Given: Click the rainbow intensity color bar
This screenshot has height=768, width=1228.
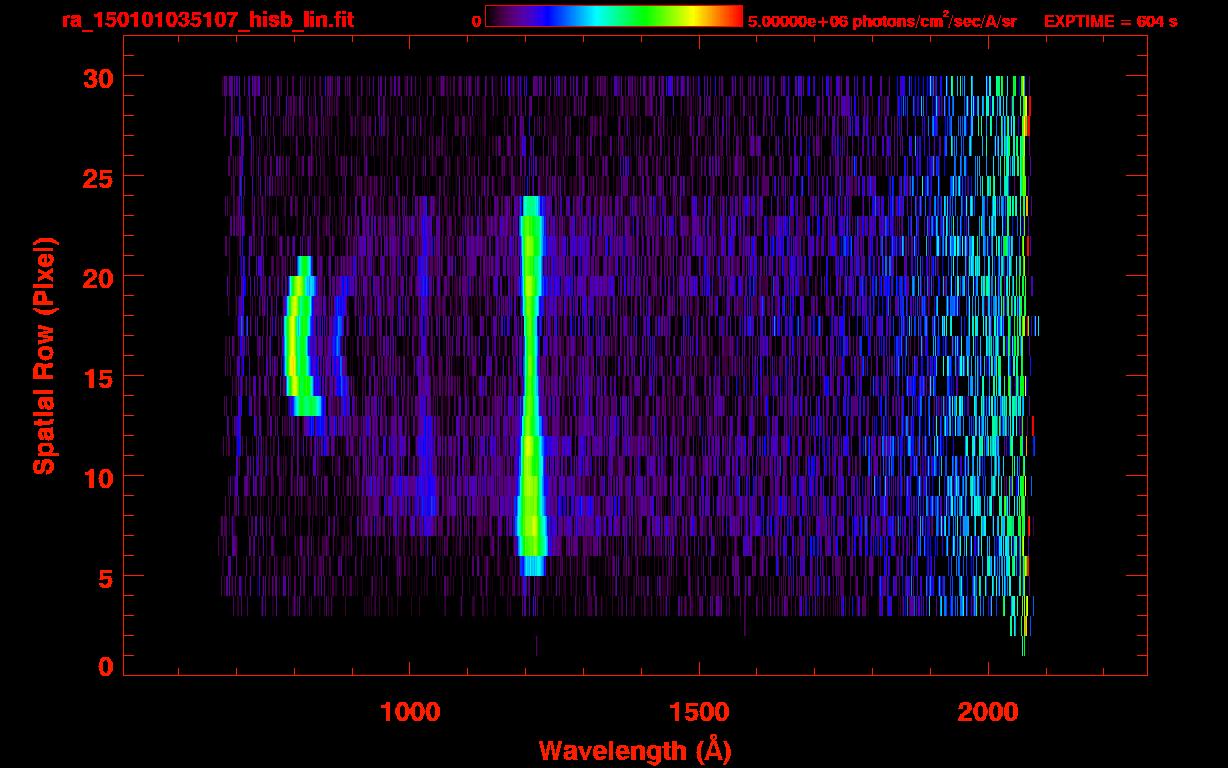Looking at the screenshot, I should (613, 17).
